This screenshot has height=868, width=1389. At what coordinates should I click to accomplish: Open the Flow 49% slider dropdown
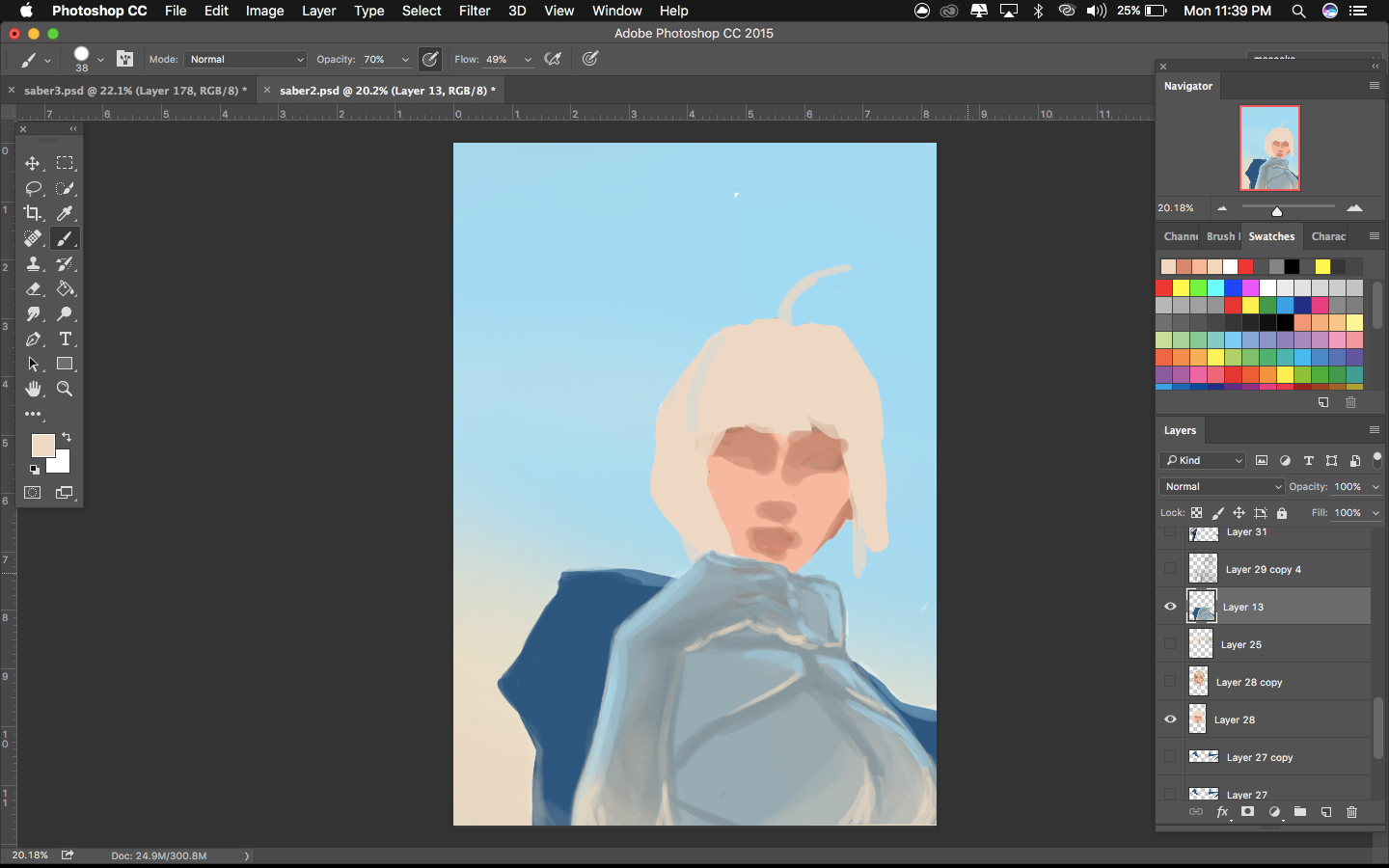pyautogui.click(x=528, y=60)
